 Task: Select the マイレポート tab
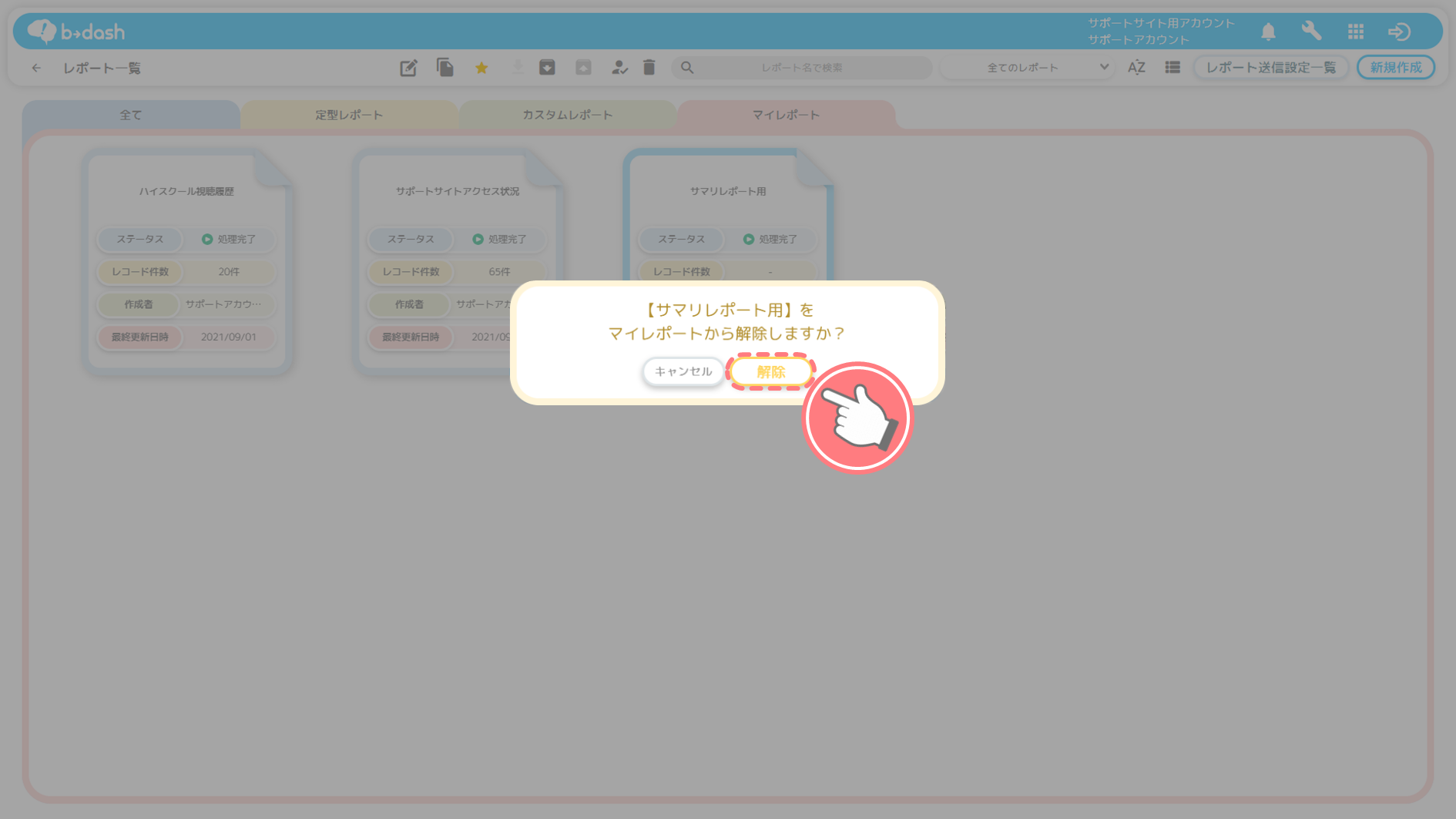point(786,115)
